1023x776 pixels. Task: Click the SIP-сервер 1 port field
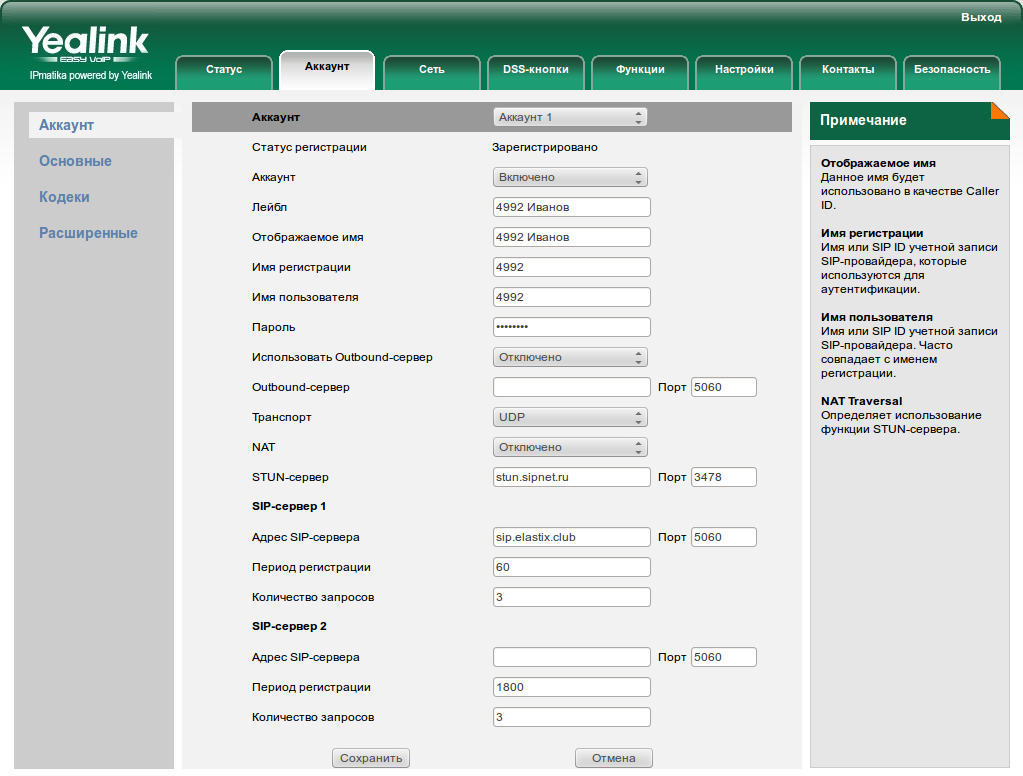pos(723,537)
